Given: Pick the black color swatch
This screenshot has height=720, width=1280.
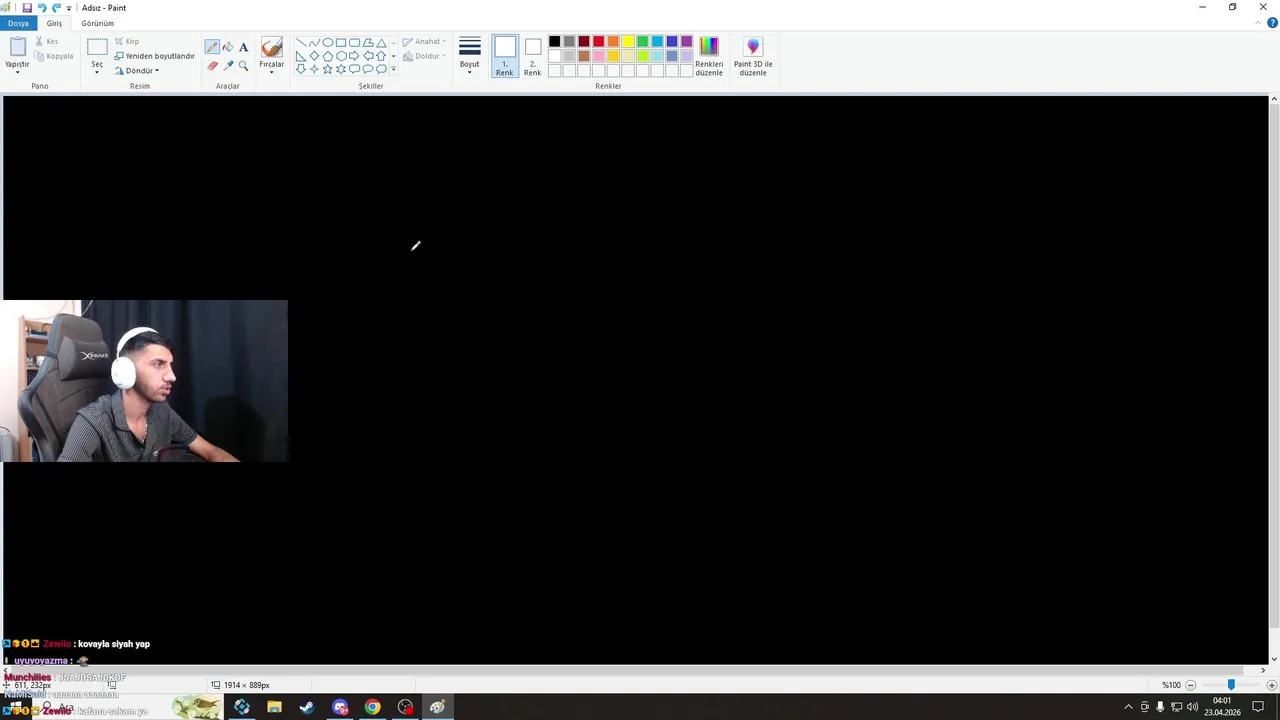Looking at the screenshot, I should coord(555,42).
